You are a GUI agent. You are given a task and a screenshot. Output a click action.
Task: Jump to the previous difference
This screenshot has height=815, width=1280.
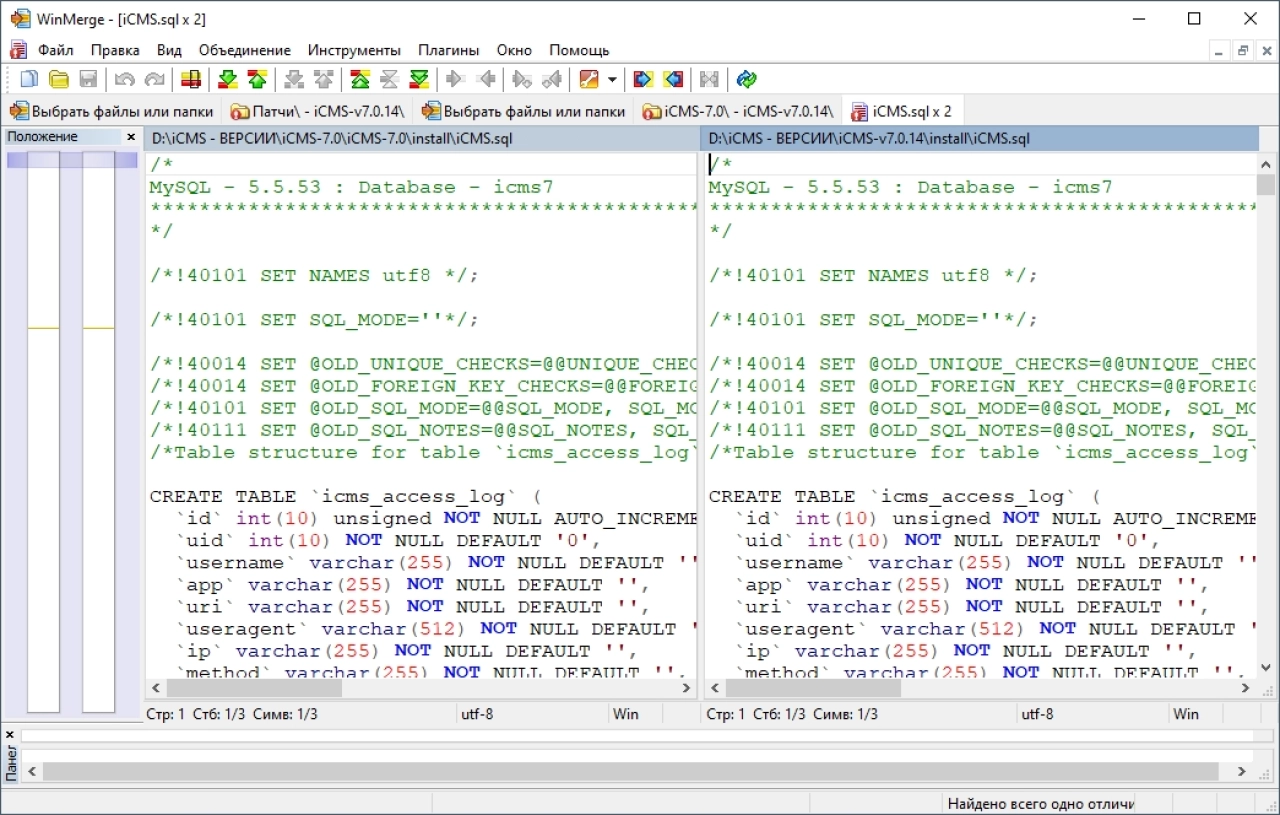click(x=257, y=79)
